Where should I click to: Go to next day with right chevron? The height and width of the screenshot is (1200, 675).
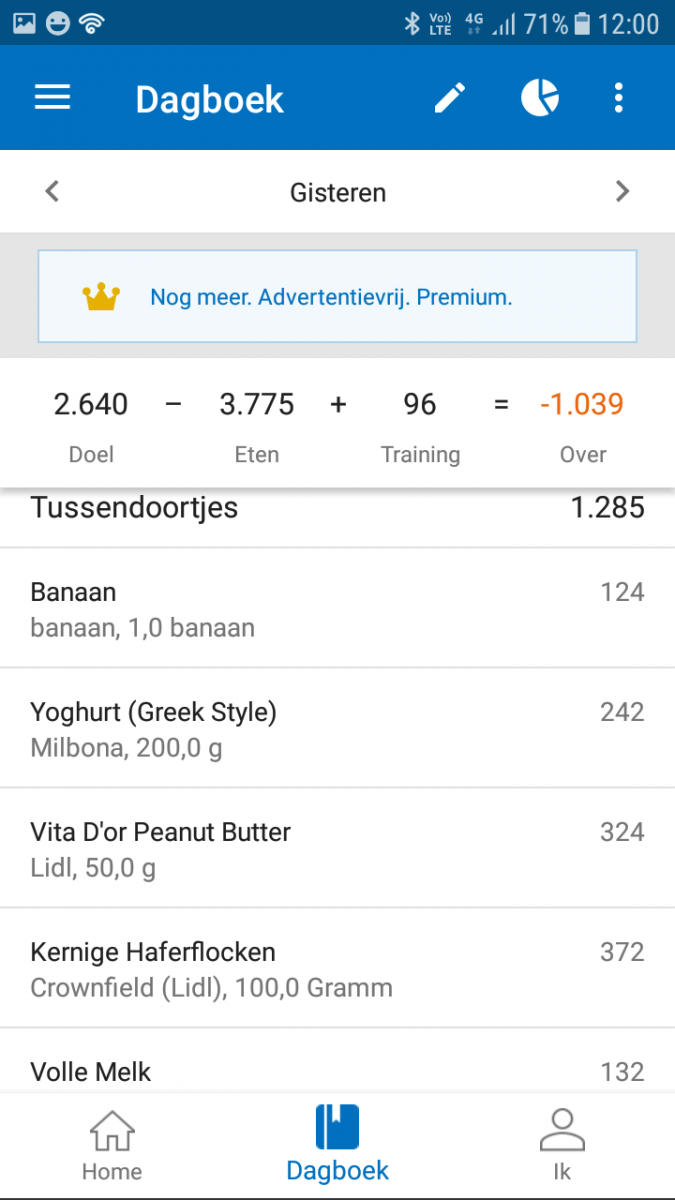[x=622, y=191]
